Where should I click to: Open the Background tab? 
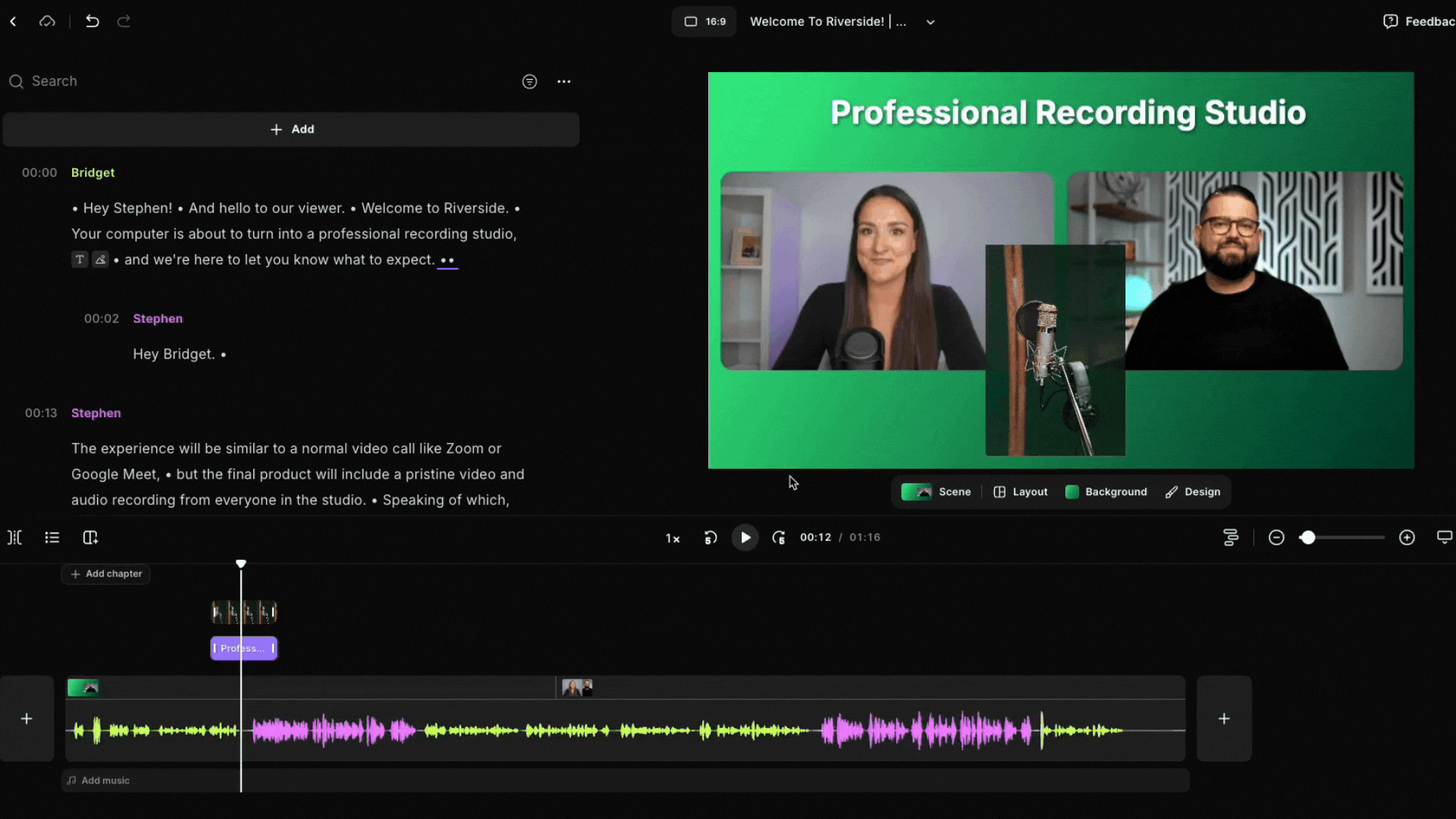[x=1106, y=492]
